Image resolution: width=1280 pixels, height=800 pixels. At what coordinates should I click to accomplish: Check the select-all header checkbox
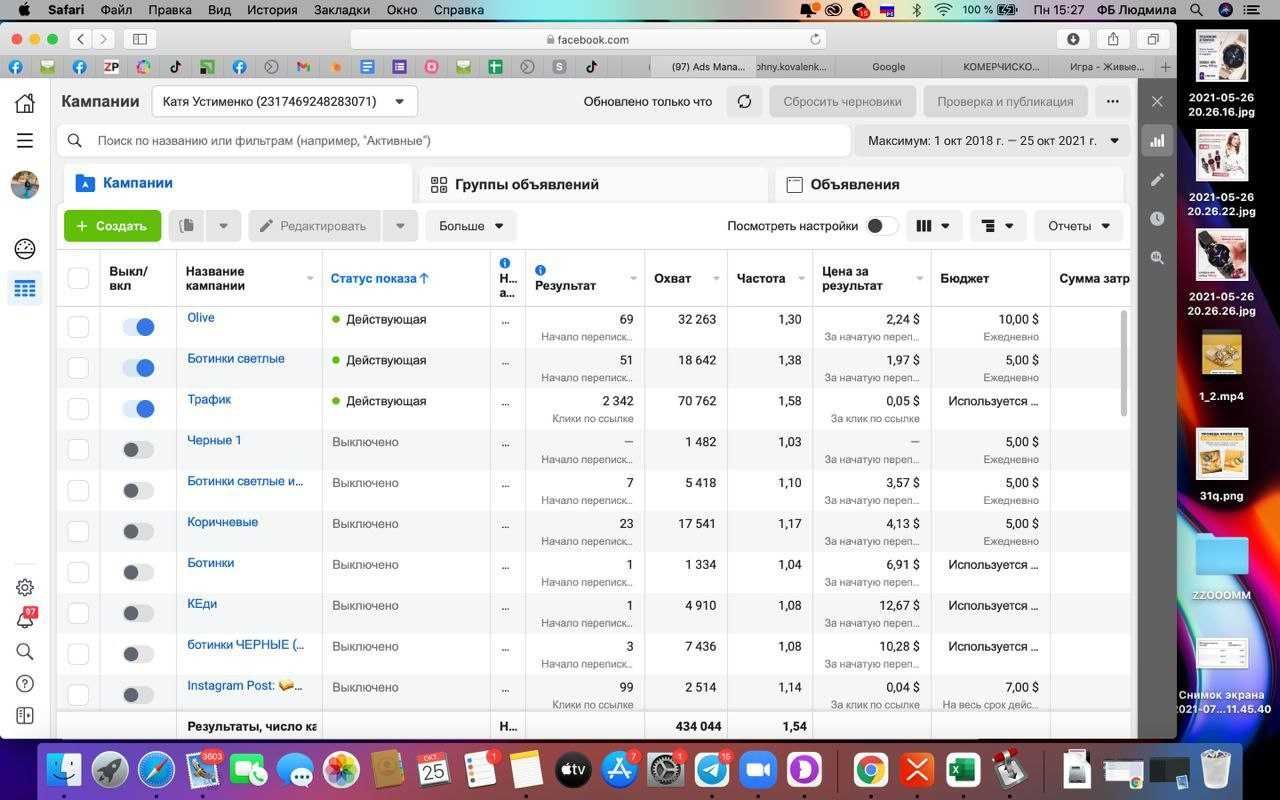coord(78,278)
